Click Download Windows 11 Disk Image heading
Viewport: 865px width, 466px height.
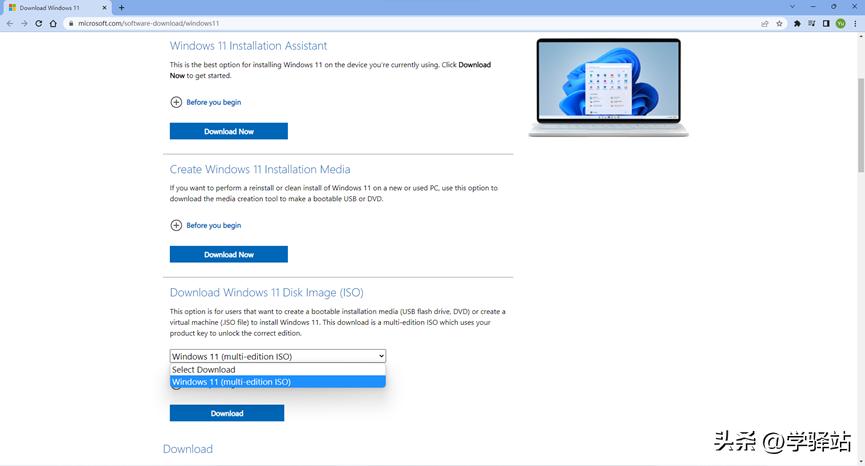[x=266, y=292]
